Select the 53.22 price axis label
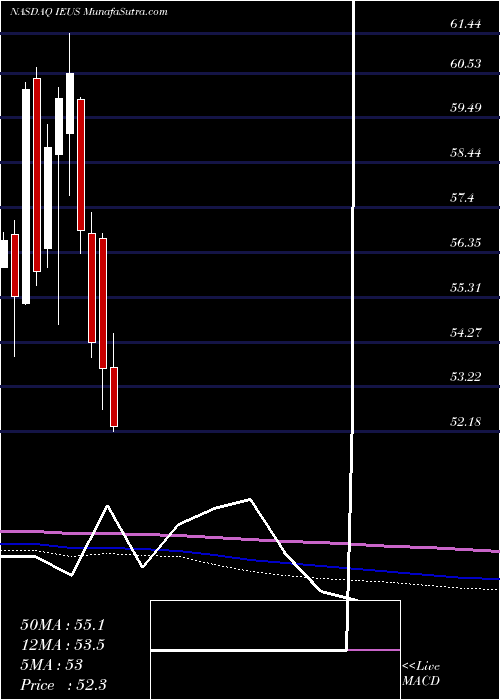The width and height of the screenshot is (500, 700). (466, 377)
